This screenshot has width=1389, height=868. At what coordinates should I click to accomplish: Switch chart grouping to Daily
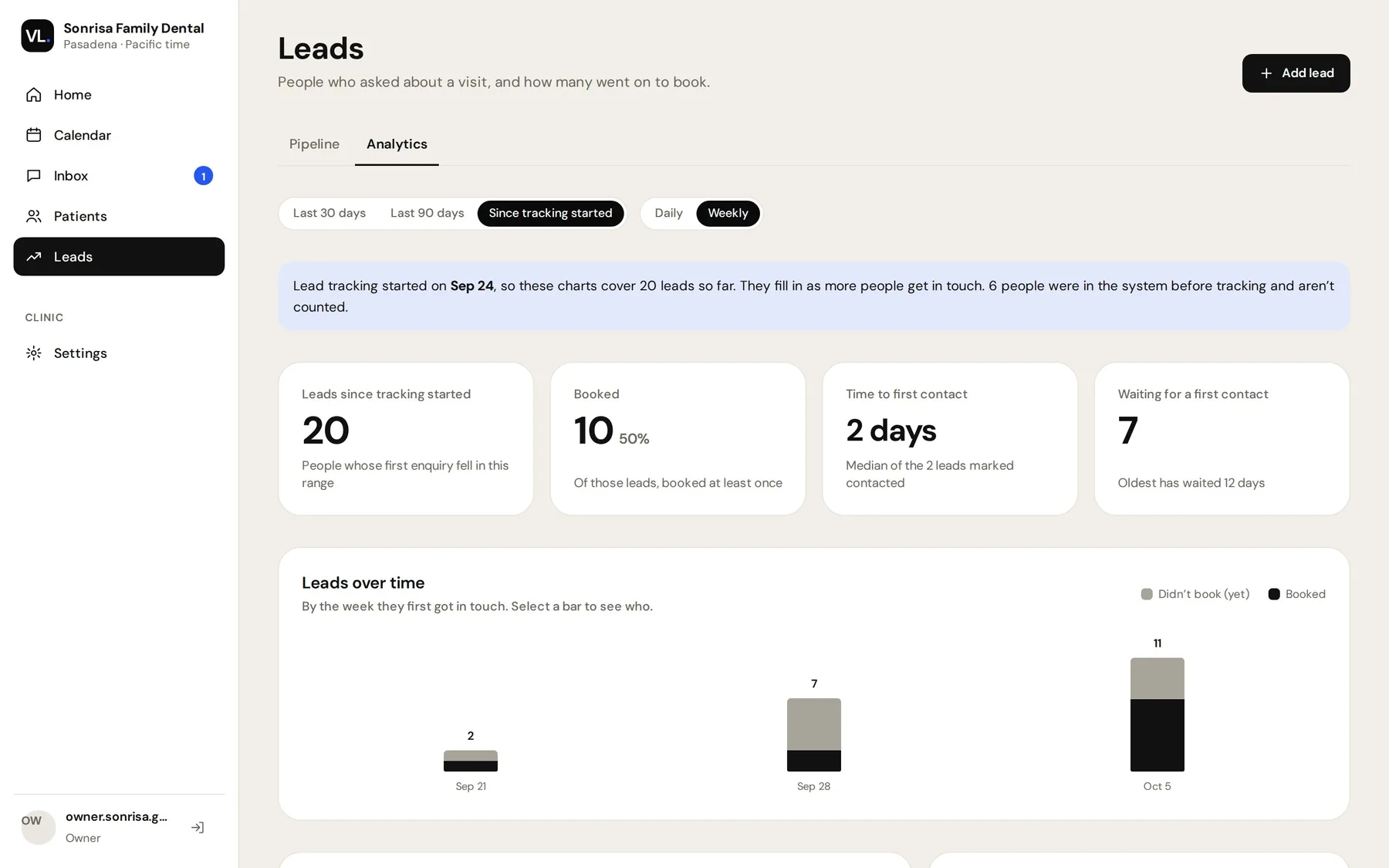(x=668, y=213)
